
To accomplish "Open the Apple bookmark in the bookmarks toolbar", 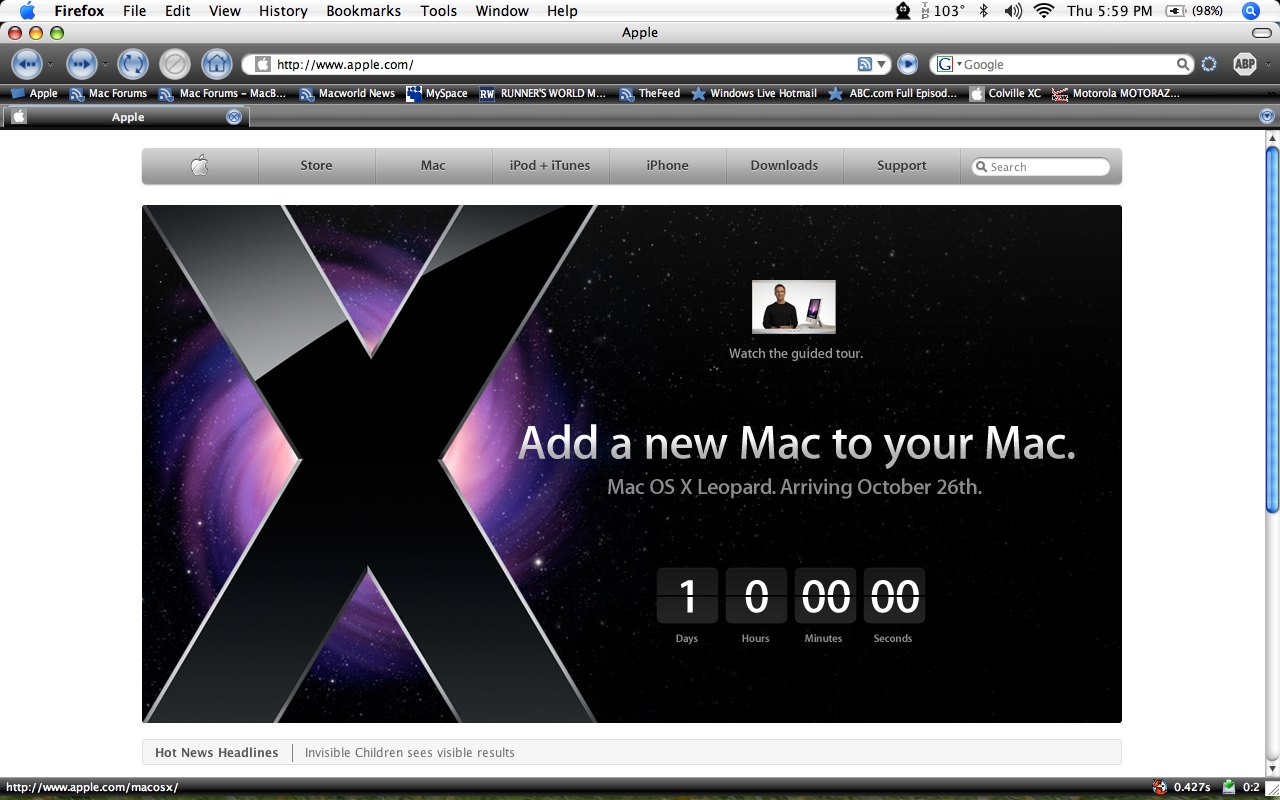I will click(34, 93).
